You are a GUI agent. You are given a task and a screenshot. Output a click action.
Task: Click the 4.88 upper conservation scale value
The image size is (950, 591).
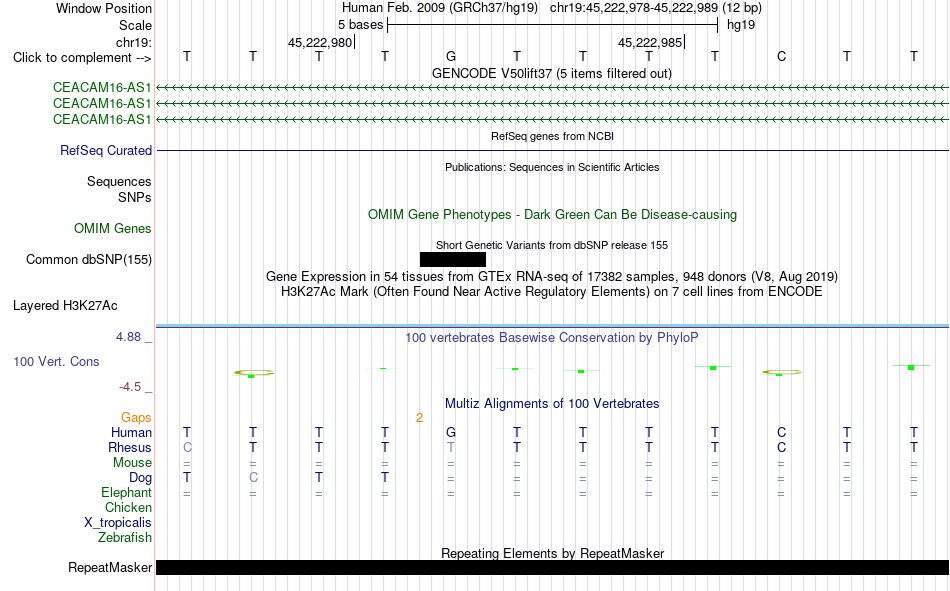coord(128,337)
